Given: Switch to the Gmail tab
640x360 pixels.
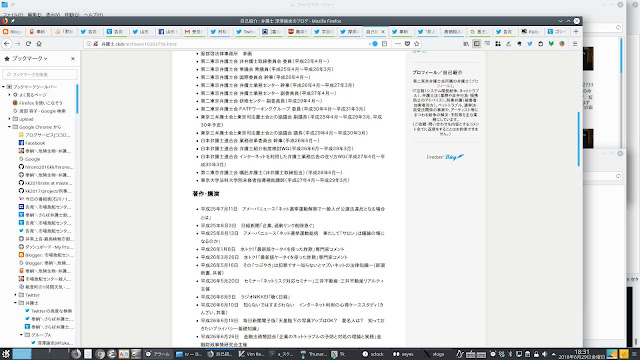Looking at the screenshot, I should click(193, 31).
